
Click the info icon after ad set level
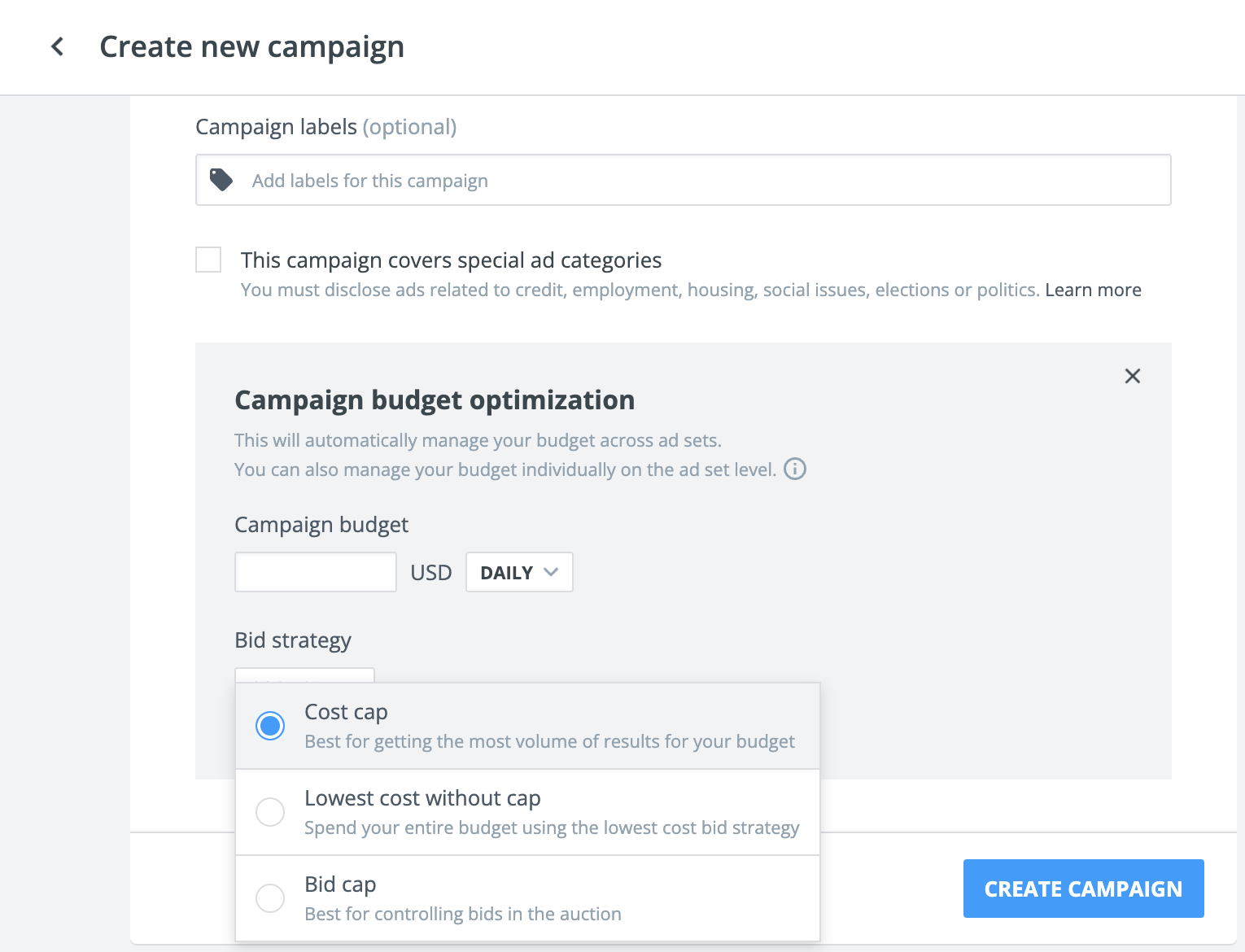pyautogui.click(x=795, y=469)
